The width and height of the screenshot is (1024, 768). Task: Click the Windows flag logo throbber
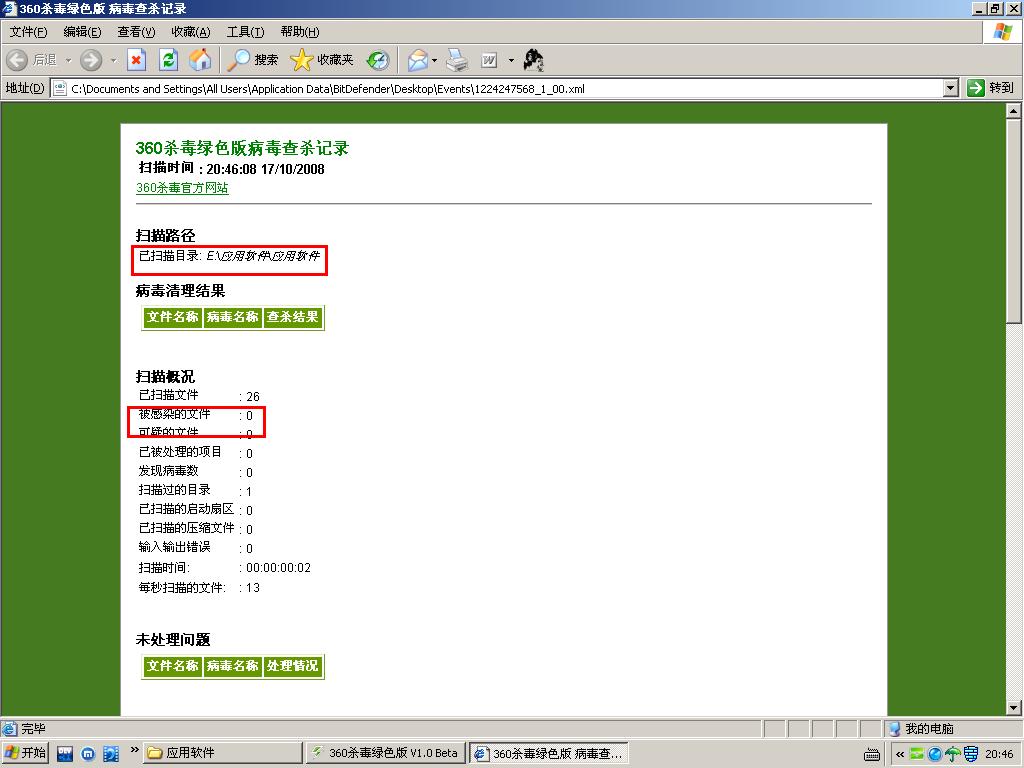point(1002,32)
